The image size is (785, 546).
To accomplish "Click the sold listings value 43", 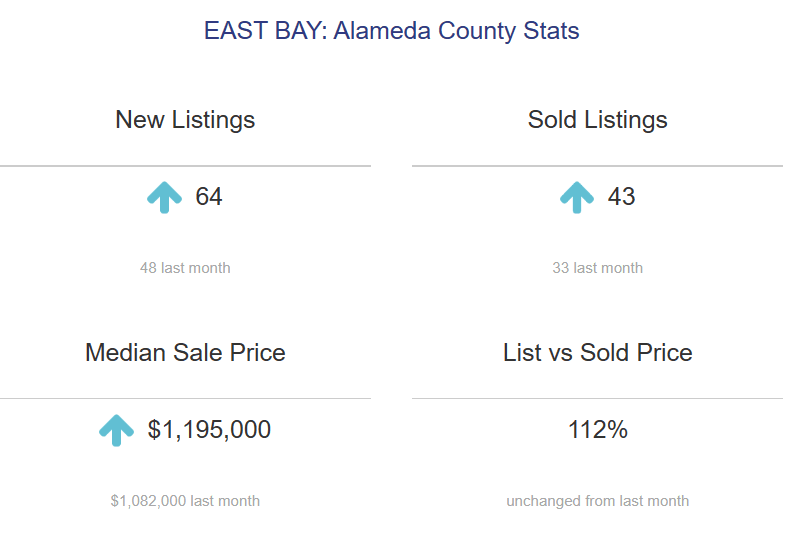I will [x=621, y=197].
